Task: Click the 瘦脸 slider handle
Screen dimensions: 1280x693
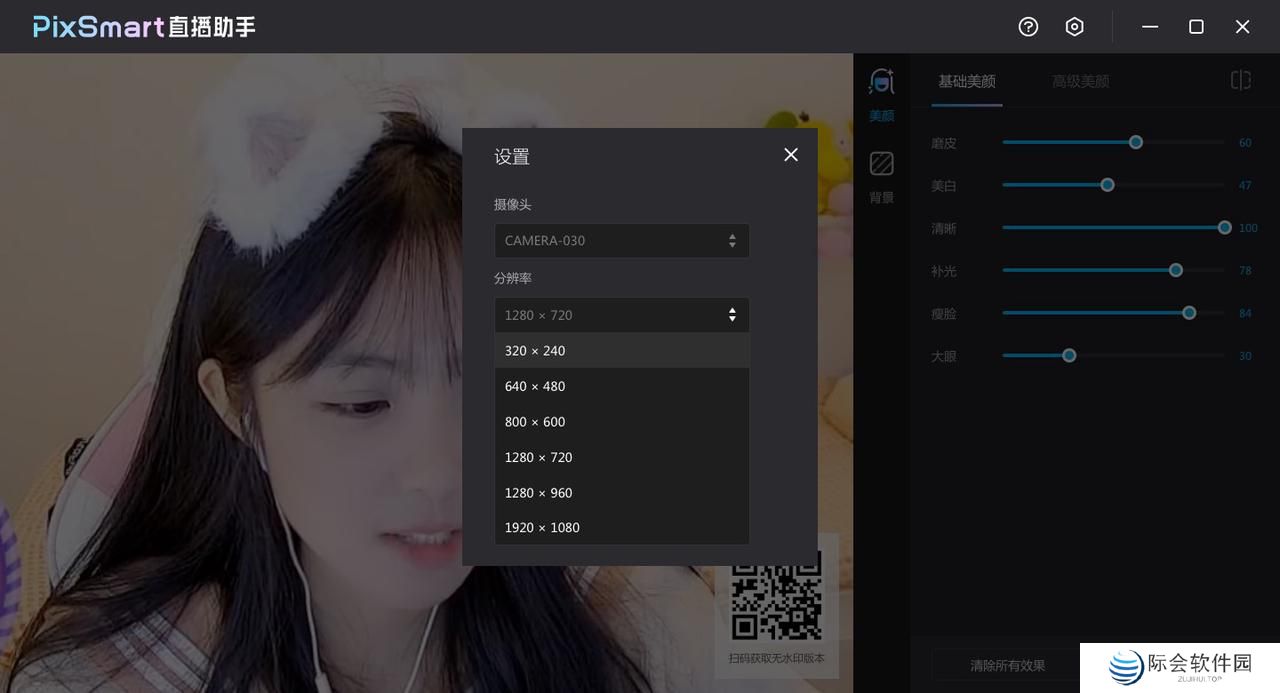Action: click(1188, 312)
